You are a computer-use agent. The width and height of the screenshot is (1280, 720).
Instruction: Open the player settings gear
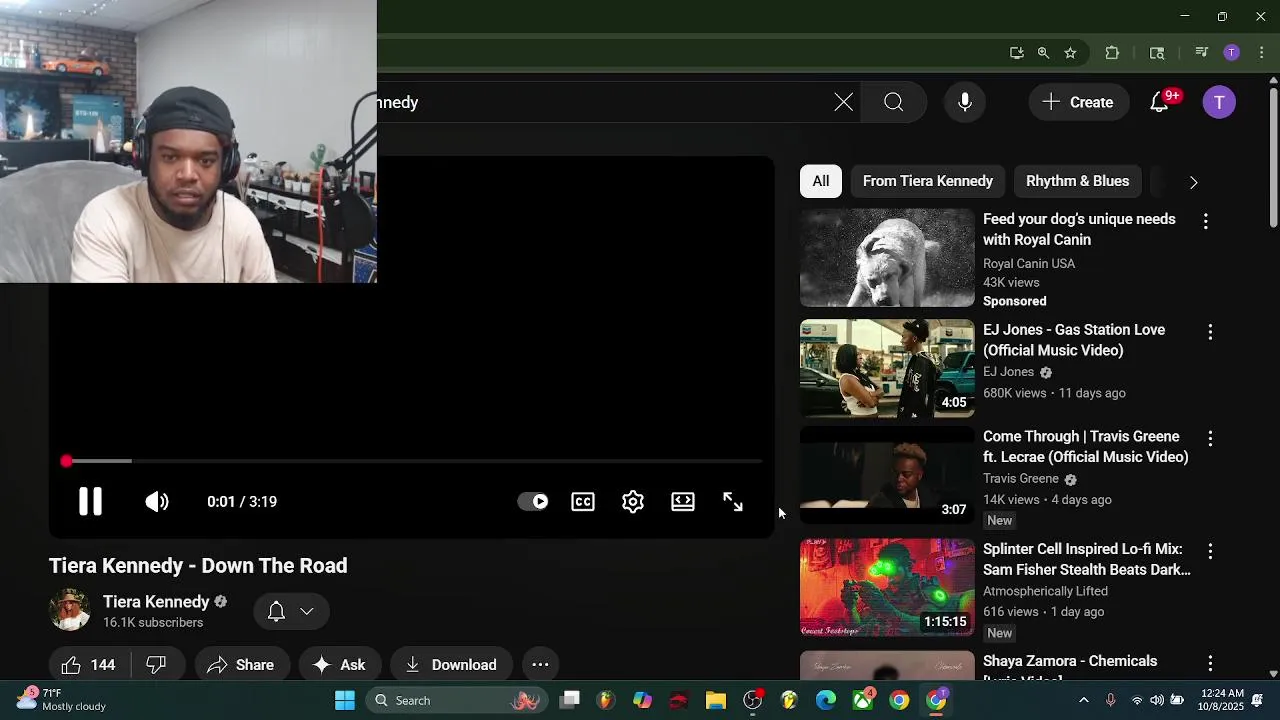633,502
